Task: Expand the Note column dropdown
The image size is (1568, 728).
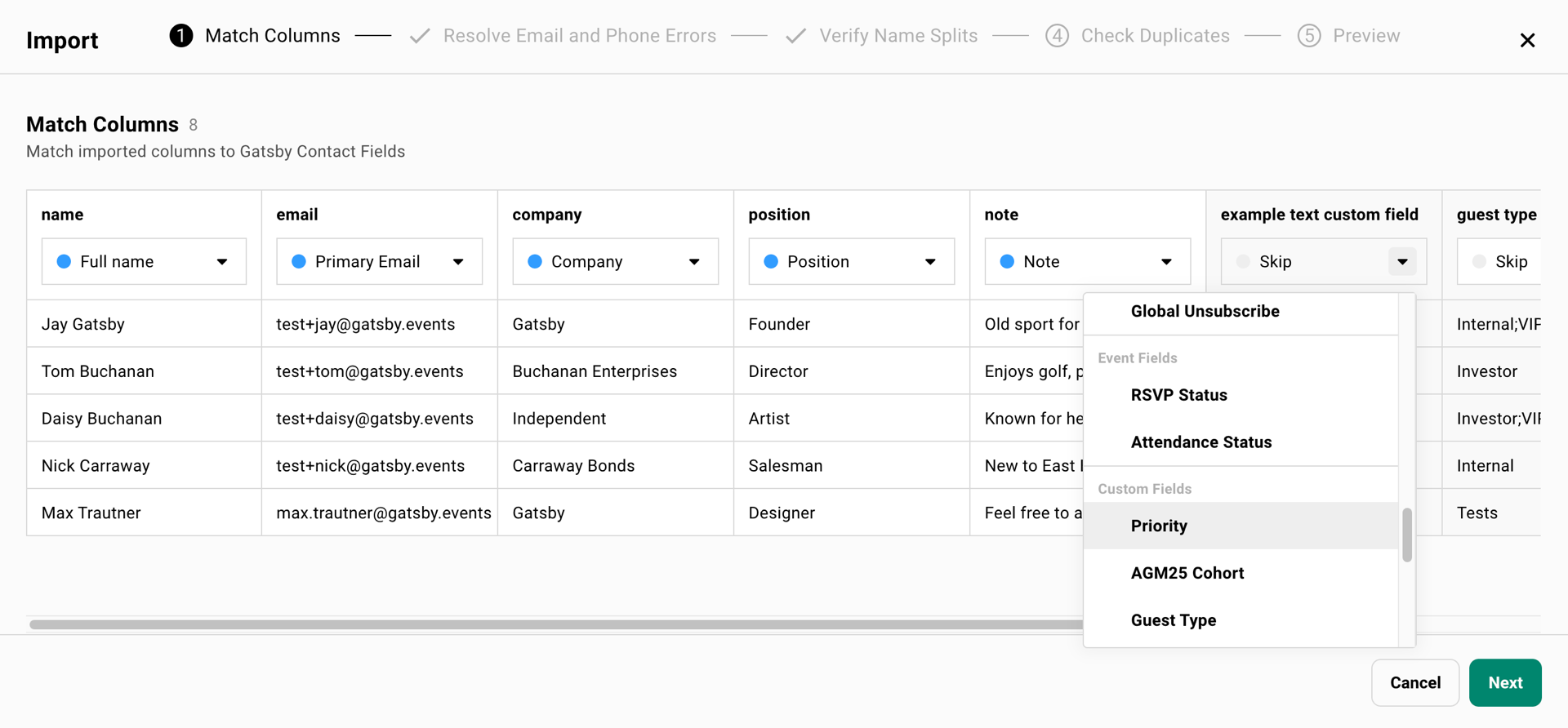Action: point(1166,262)
